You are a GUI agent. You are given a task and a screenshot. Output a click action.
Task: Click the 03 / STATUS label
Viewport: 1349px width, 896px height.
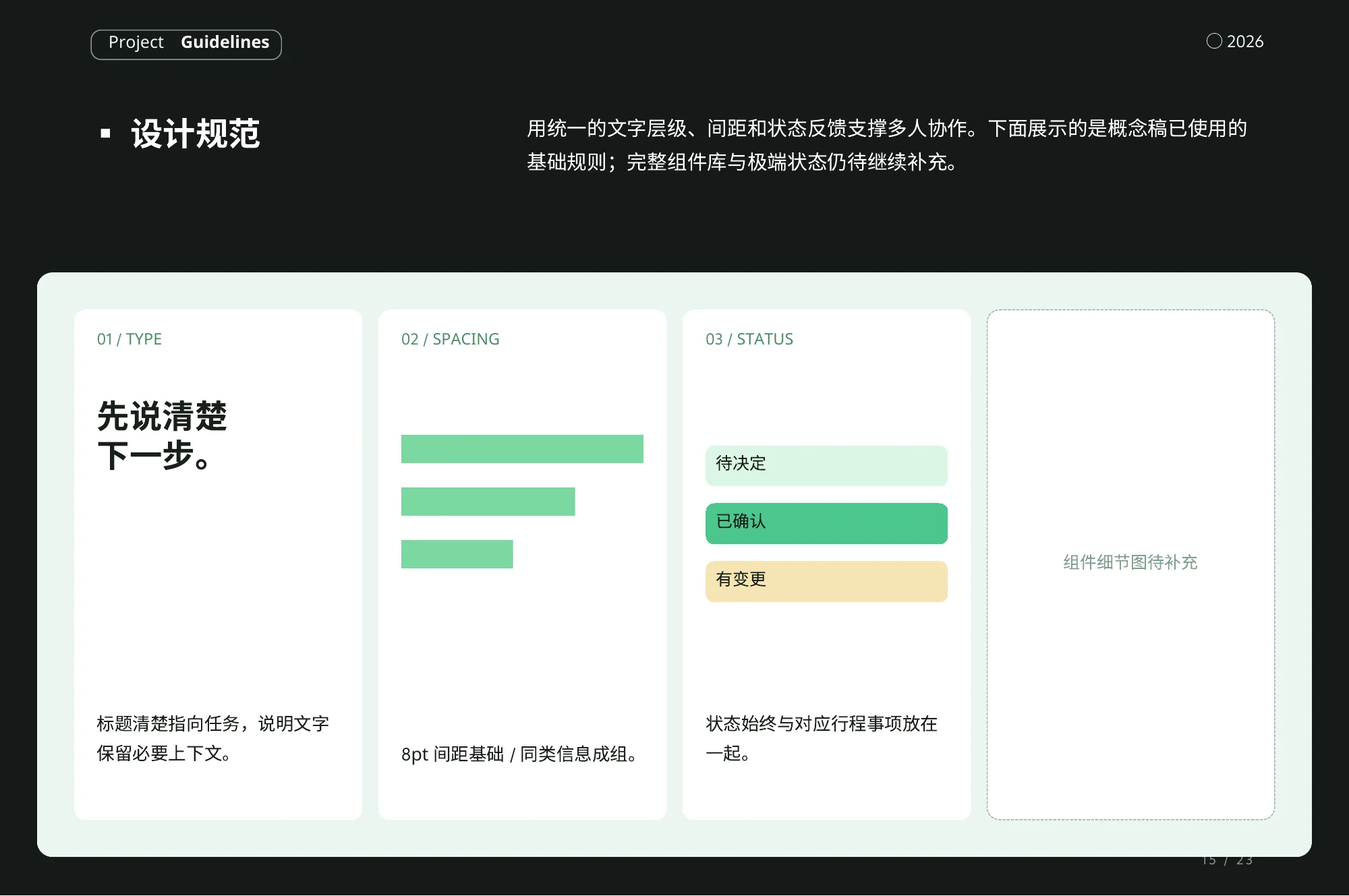point(749,339)
